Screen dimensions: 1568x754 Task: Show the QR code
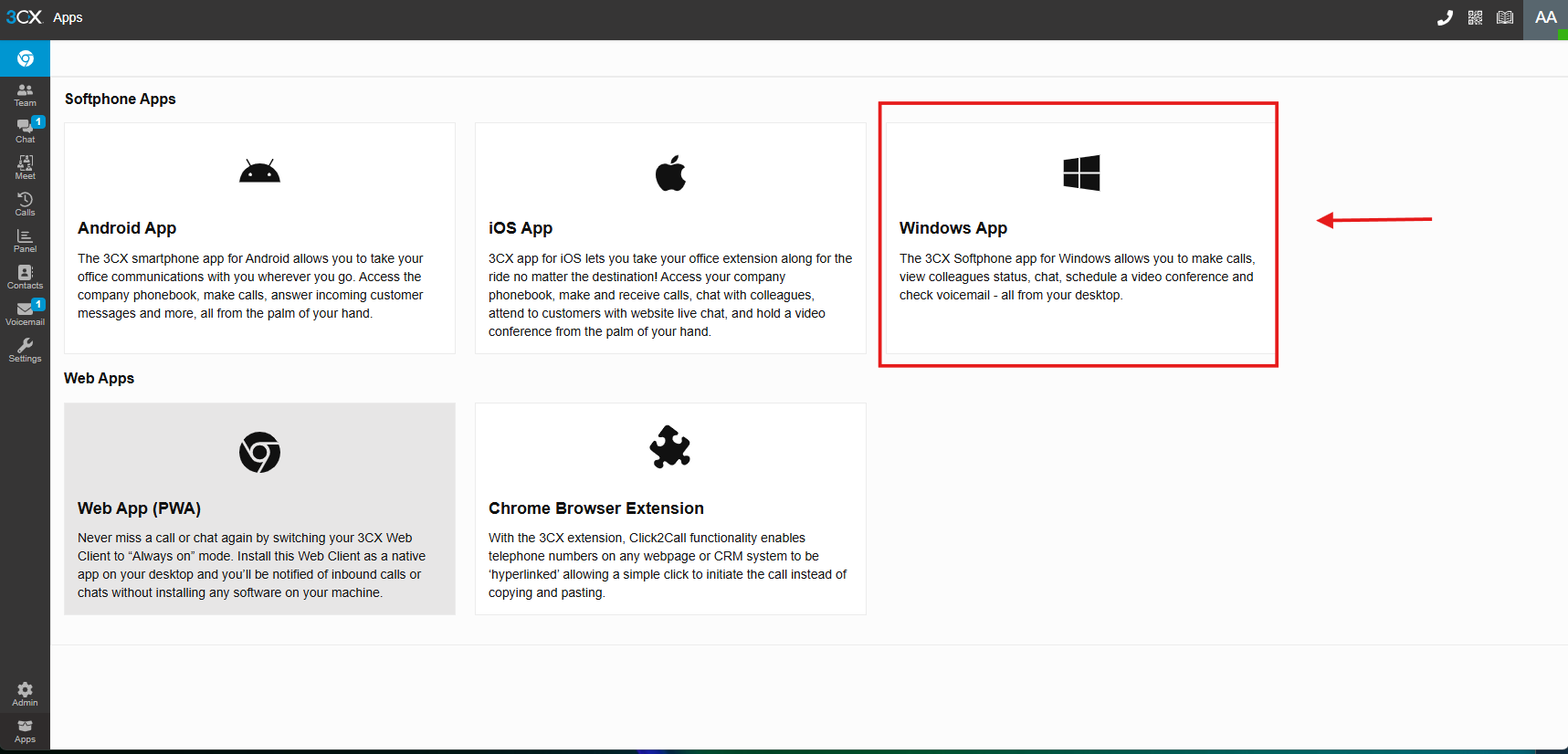click(1475, 17)
